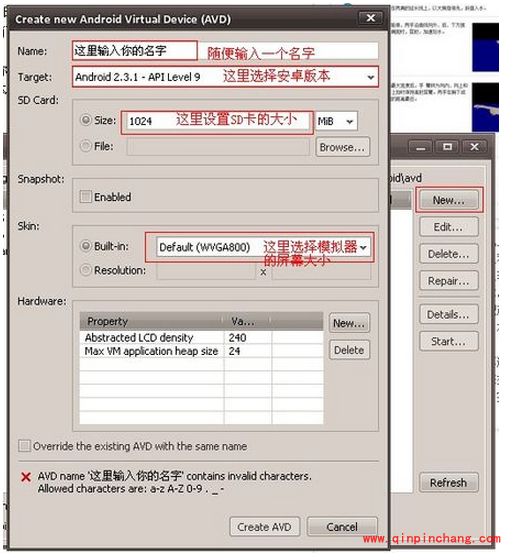Select the SD Card Size radio button
Image resolution: width=516 pixels, height=560 pixels.
pyautogui.click(x=86, y=120)
